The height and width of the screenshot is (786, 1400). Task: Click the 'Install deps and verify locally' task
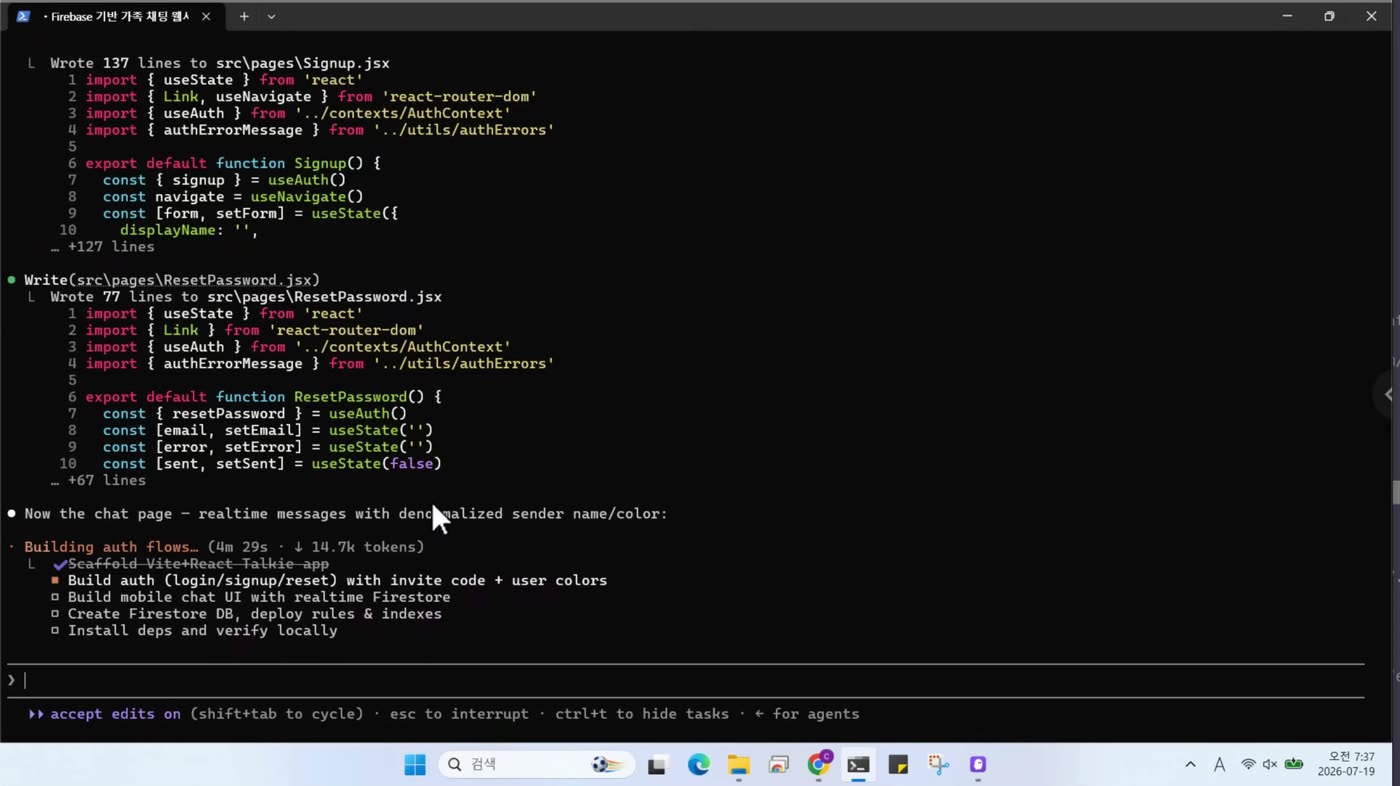[202, 631]
